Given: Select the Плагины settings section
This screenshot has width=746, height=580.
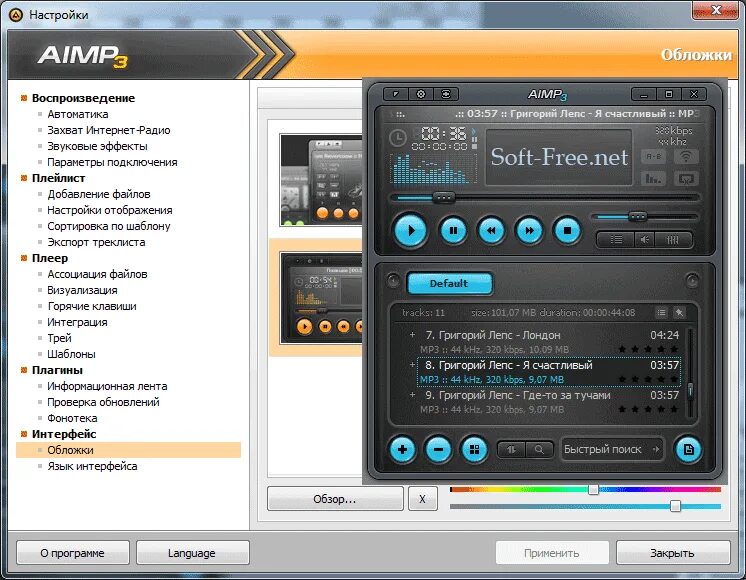Looking at the screenshot, I should click(x=57, y=370).
